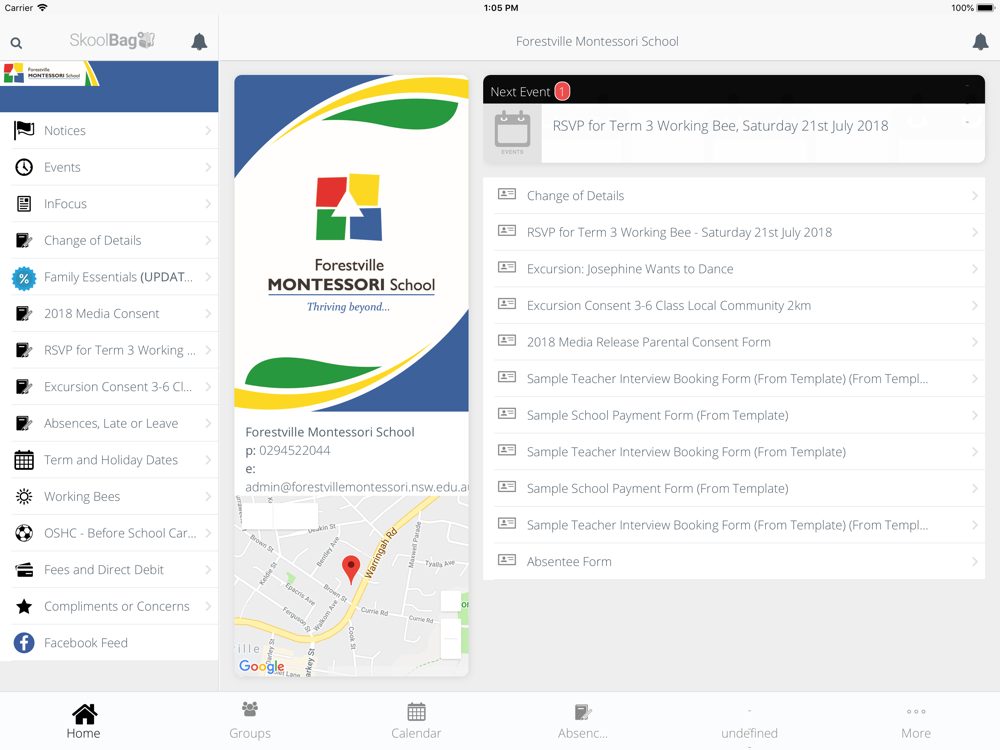Expand the Notices chevron arrow

tap(208, 131)
